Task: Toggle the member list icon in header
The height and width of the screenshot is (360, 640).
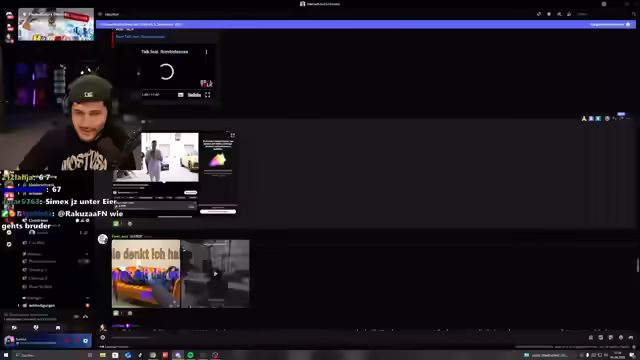Action: tap(569, 14)
